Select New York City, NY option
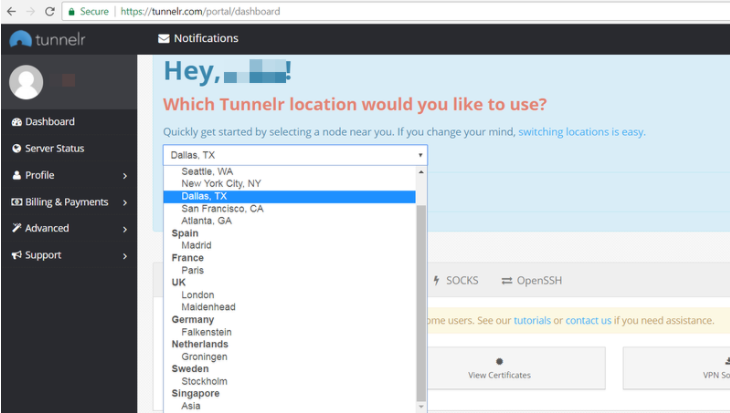 click(290, 183)
